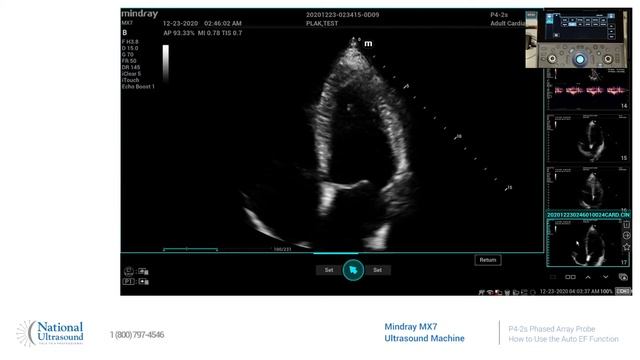Click the battery indicator in status bar

click(x=622, y=291)
